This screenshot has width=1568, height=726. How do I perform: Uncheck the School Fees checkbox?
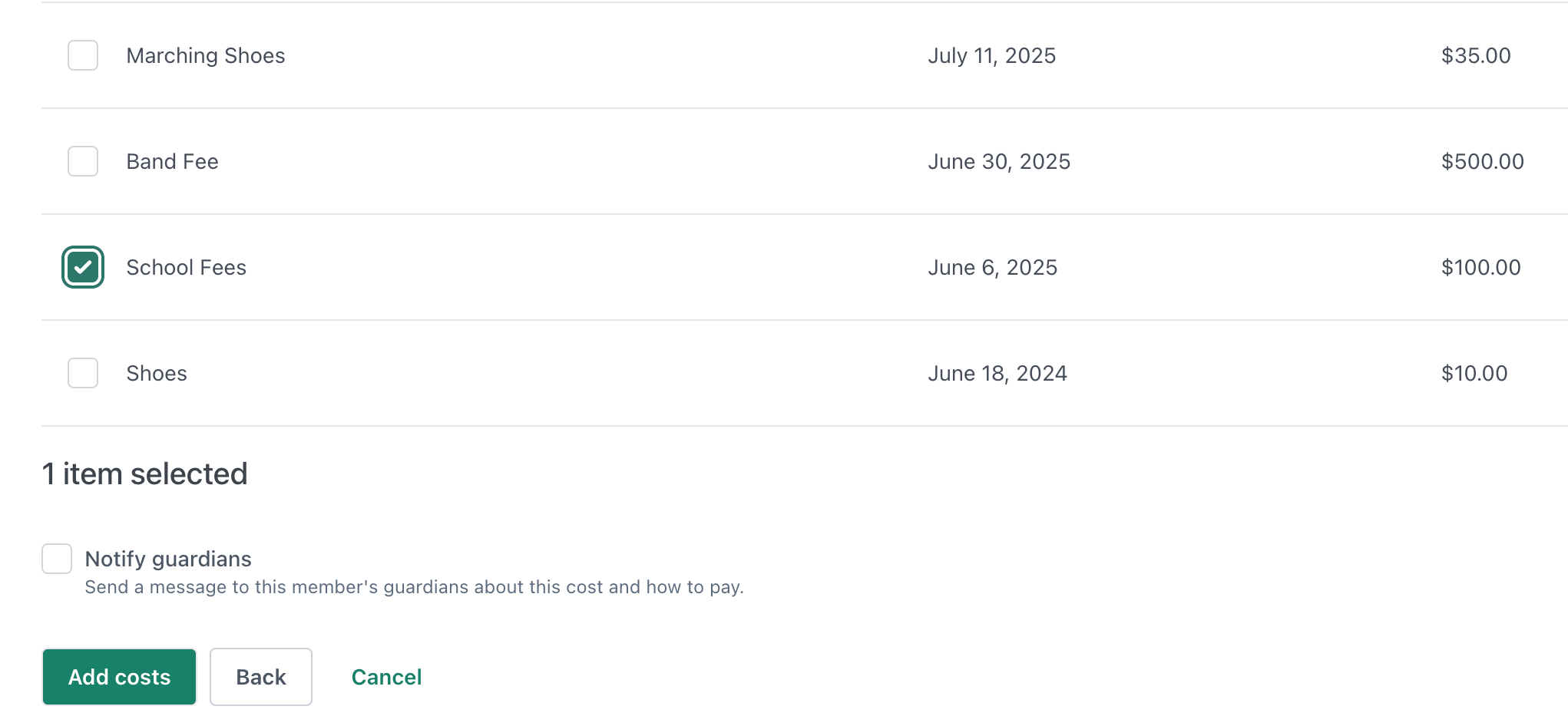tap(83, 267)
